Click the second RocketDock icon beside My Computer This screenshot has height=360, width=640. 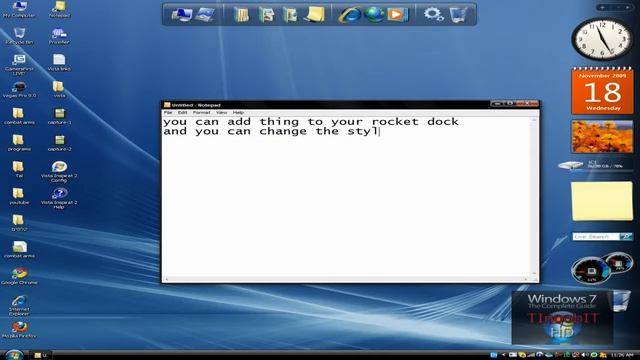coord(205,15)
